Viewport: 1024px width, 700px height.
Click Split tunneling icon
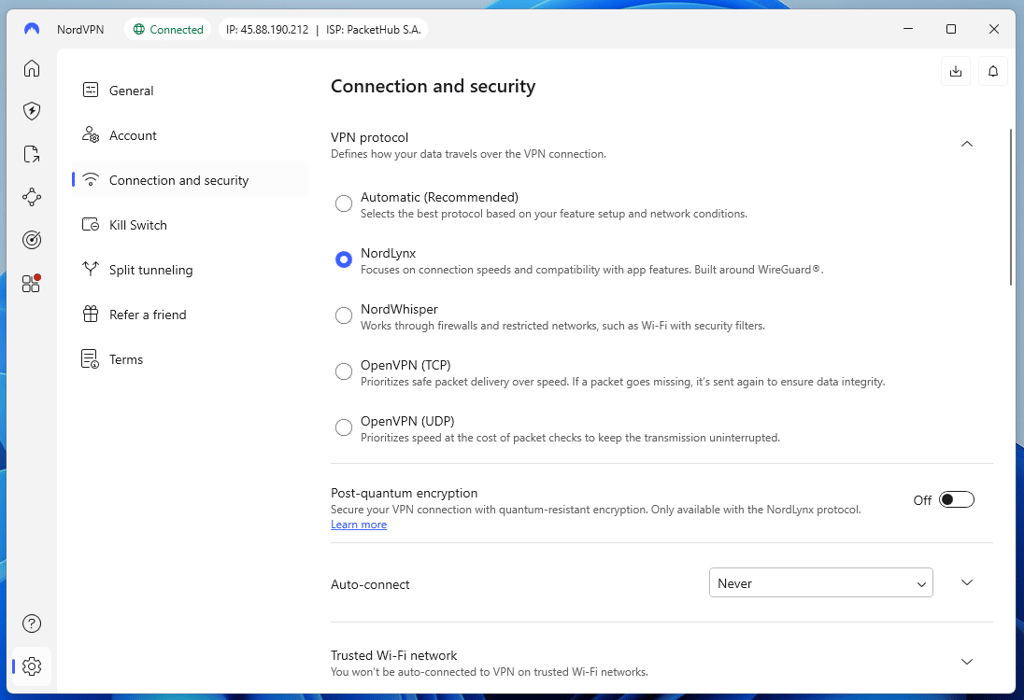point(91,269)
